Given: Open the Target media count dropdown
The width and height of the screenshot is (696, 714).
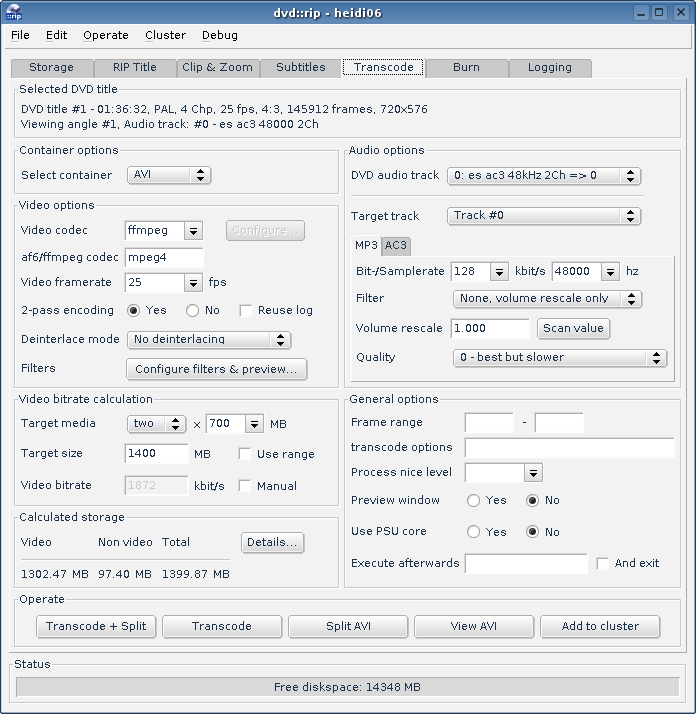Looking at the screenshot, I should click(156, 424).
